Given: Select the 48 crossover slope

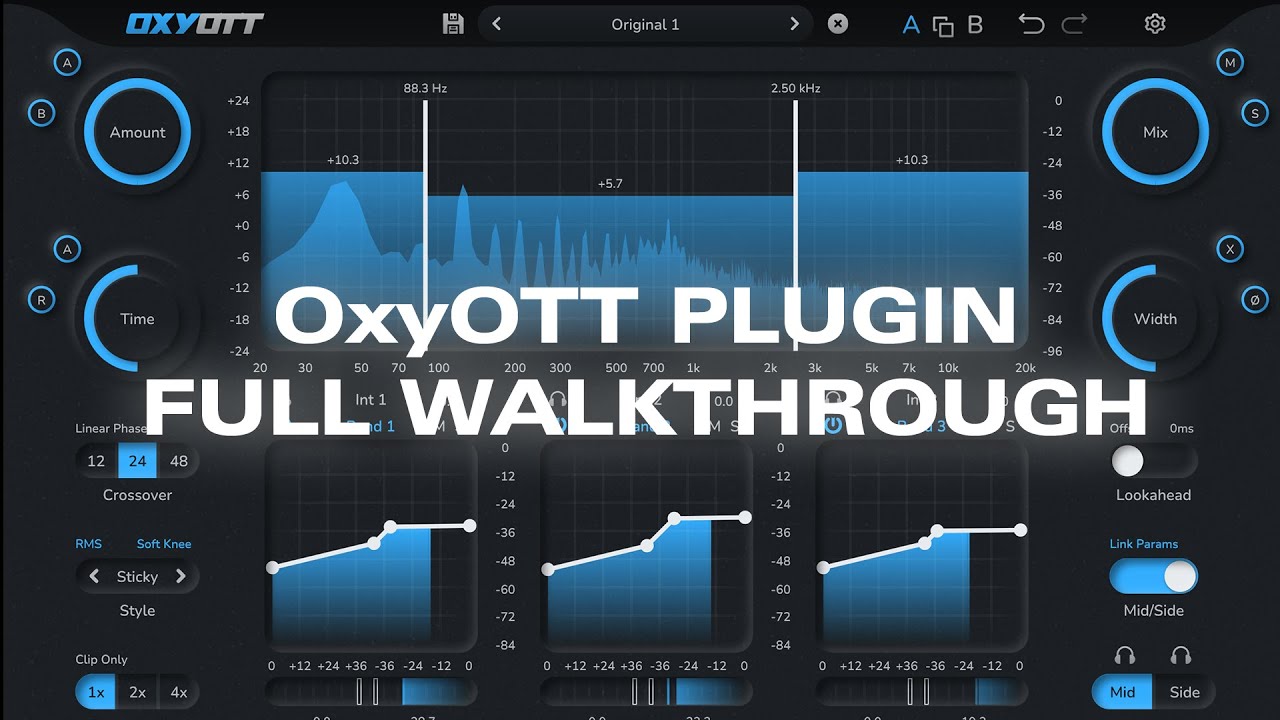Looking at the screenshot, I should (x=179, y=461).
